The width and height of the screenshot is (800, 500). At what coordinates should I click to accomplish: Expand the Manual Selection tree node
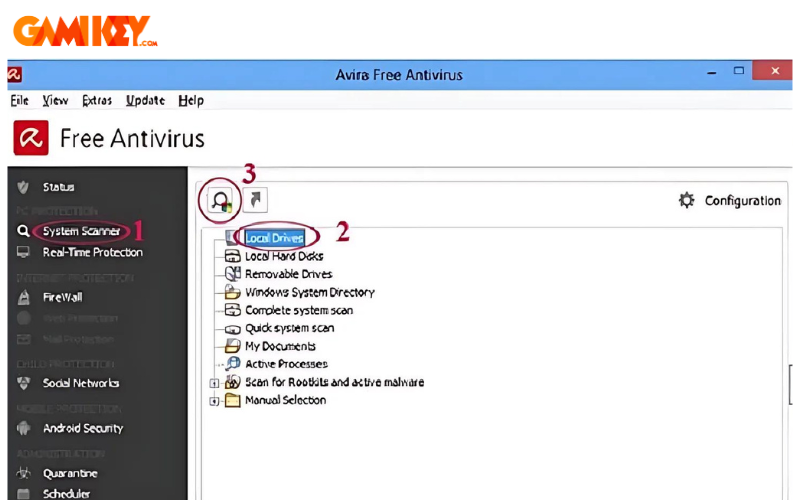point(214,401)
